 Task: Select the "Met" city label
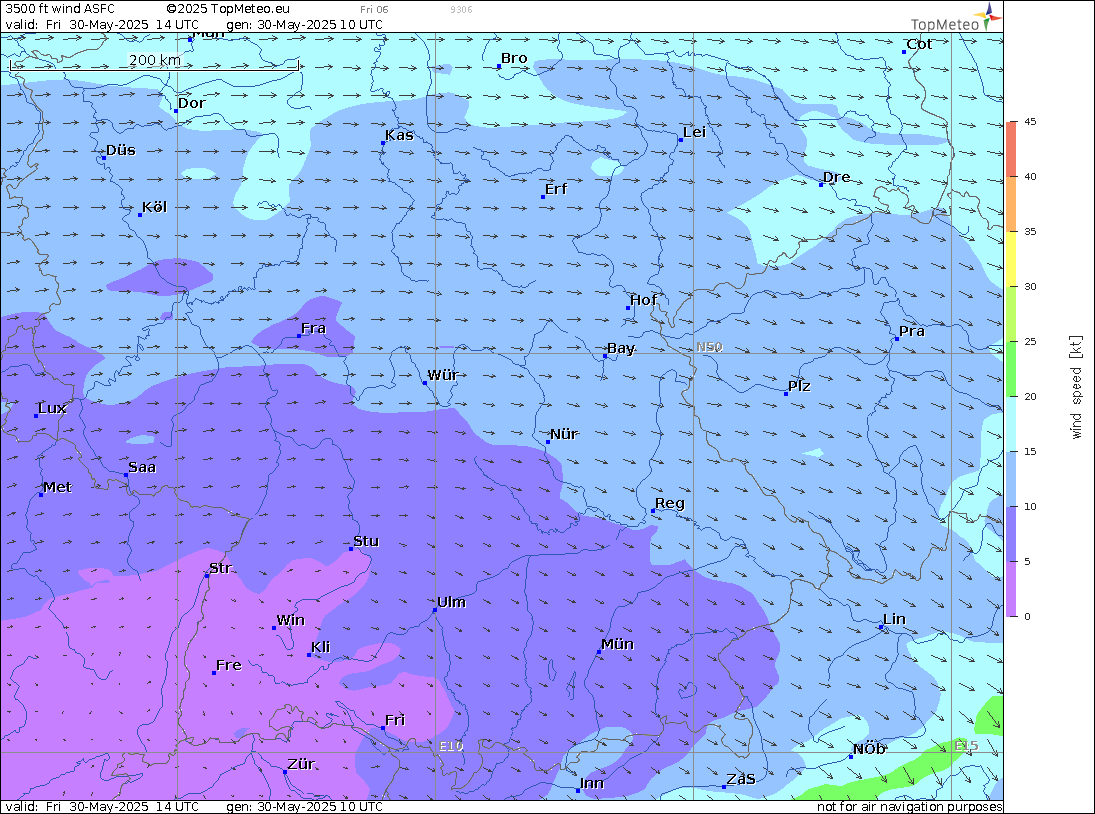(57, 488)
